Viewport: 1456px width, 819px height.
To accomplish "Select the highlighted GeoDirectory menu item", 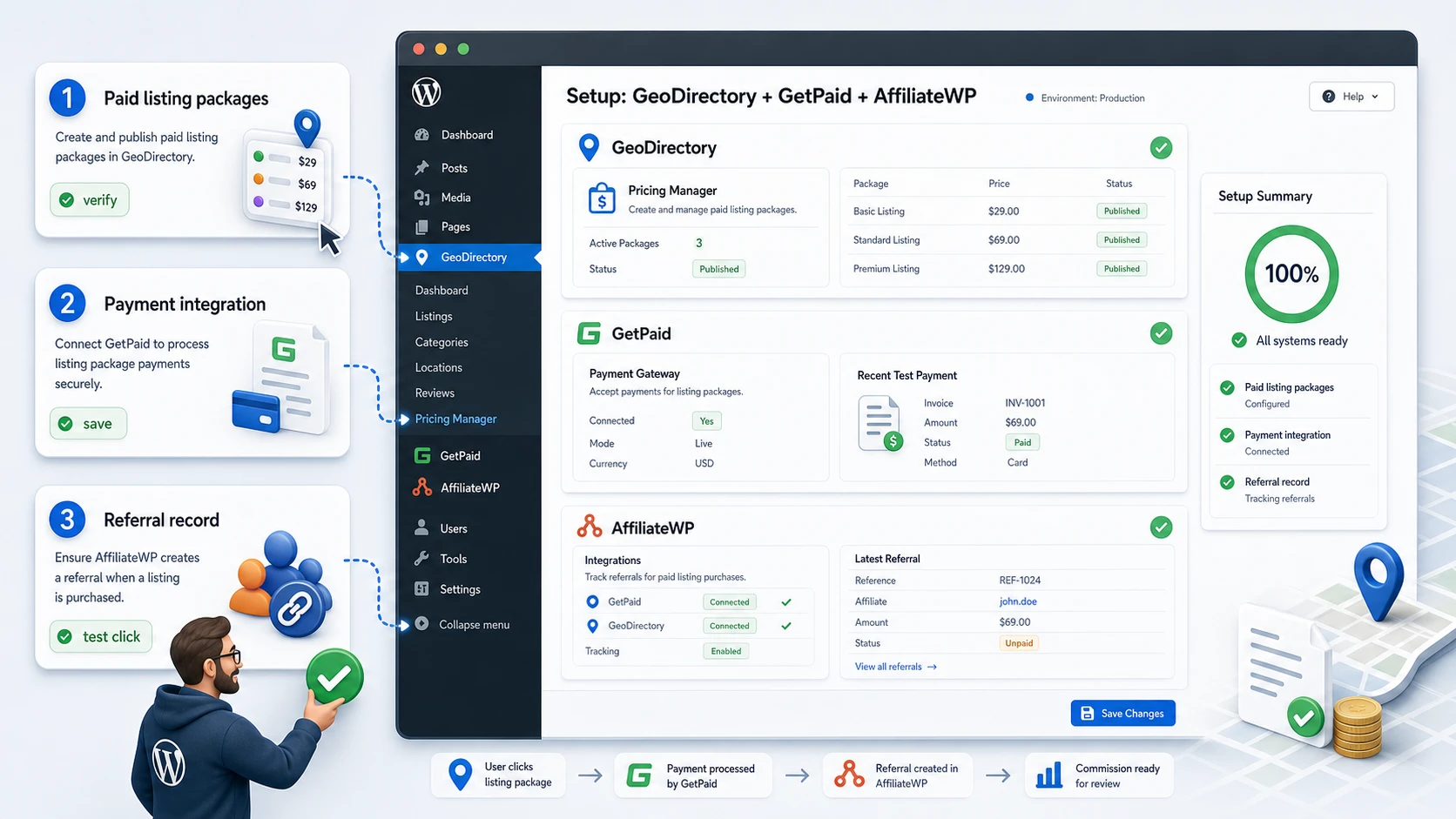I will pos(469,257).
